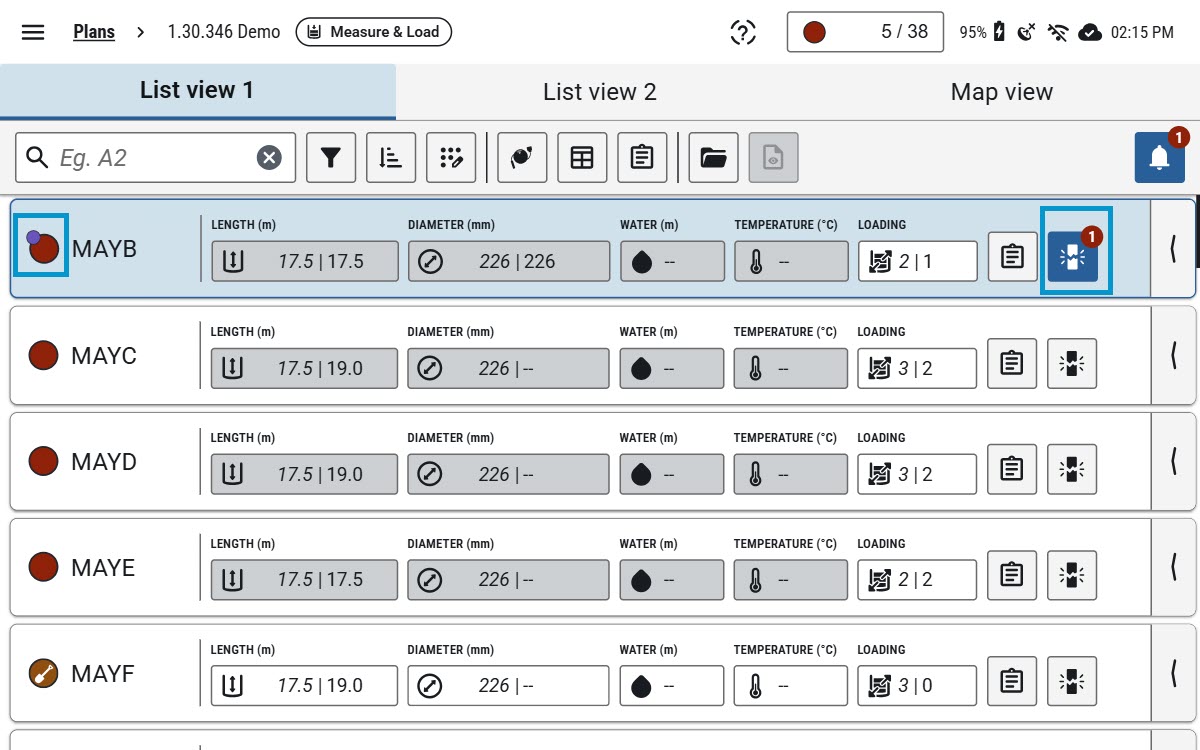Tap the GPS signal unavailable icon

tap(1026, 32)
